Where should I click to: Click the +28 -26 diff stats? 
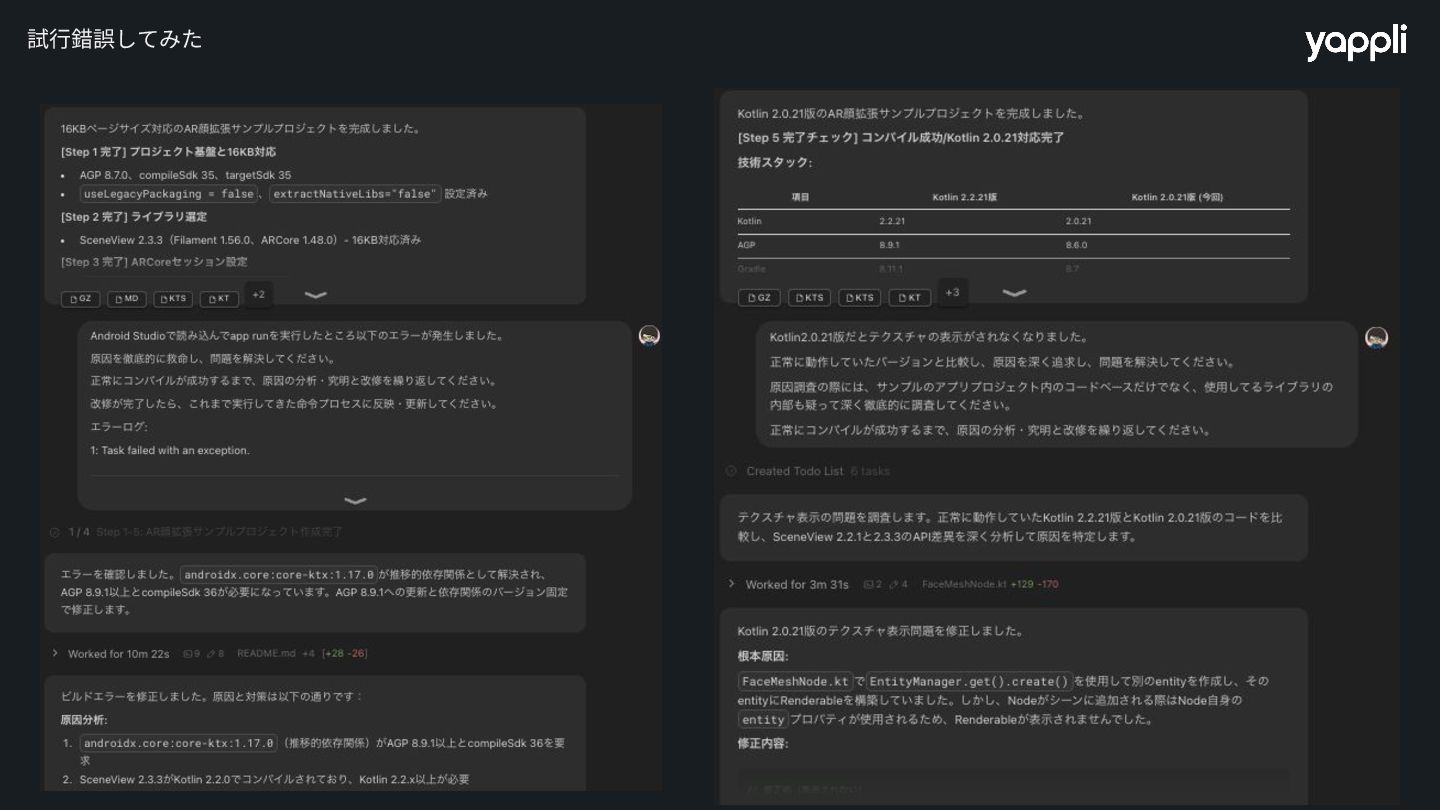[x=345, y=654]
